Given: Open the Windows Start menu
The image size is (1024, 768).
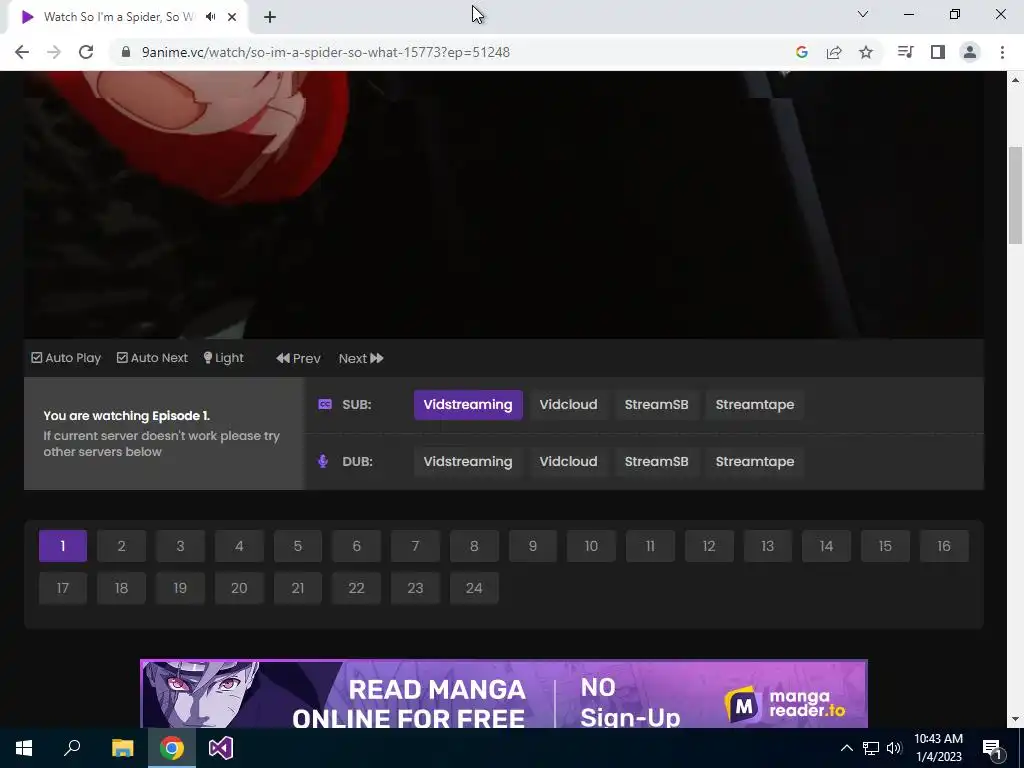Looking at the screenshot, I should click(x=24, y=748).
